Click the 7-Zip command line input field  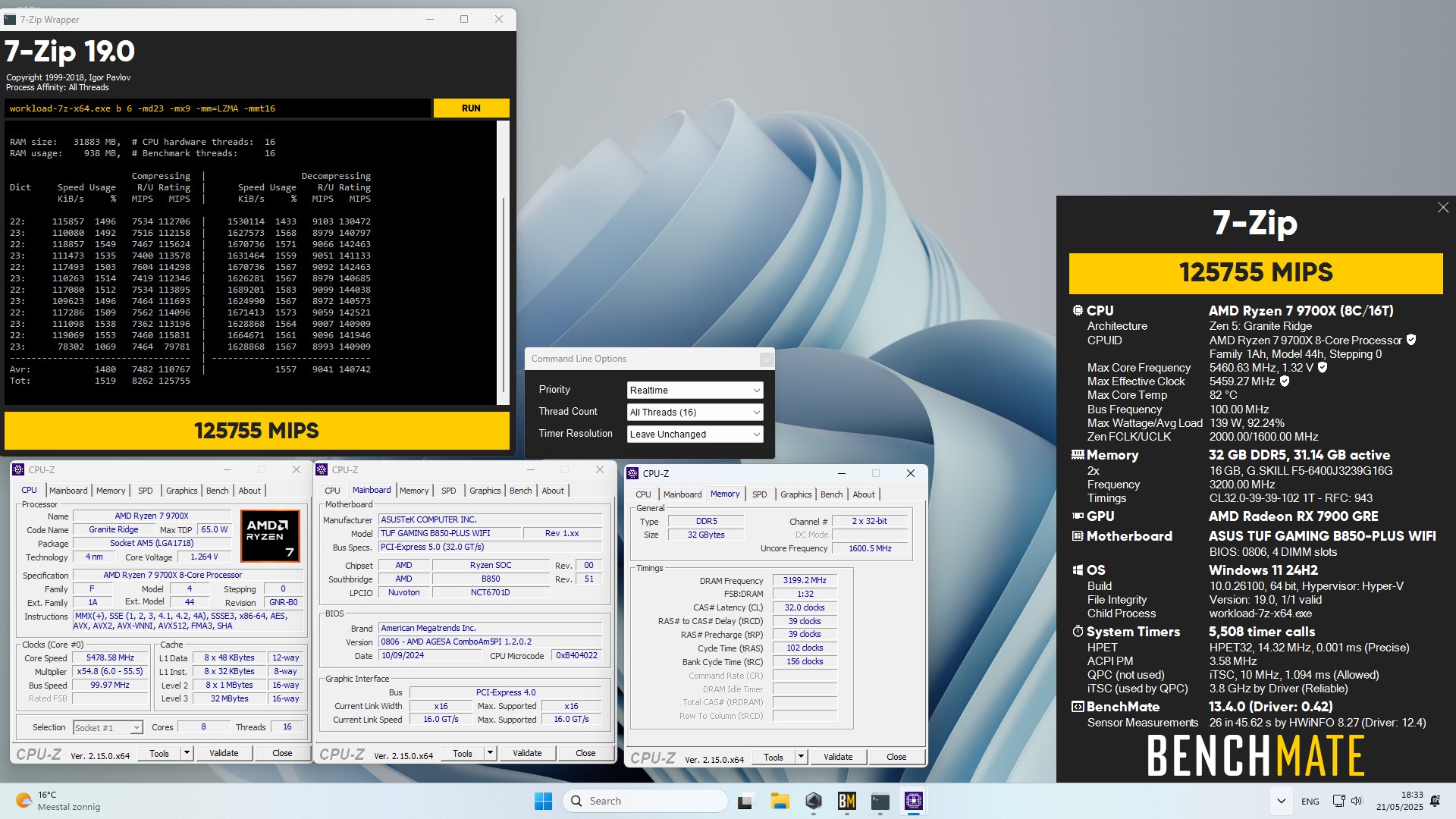coord(218,108)
